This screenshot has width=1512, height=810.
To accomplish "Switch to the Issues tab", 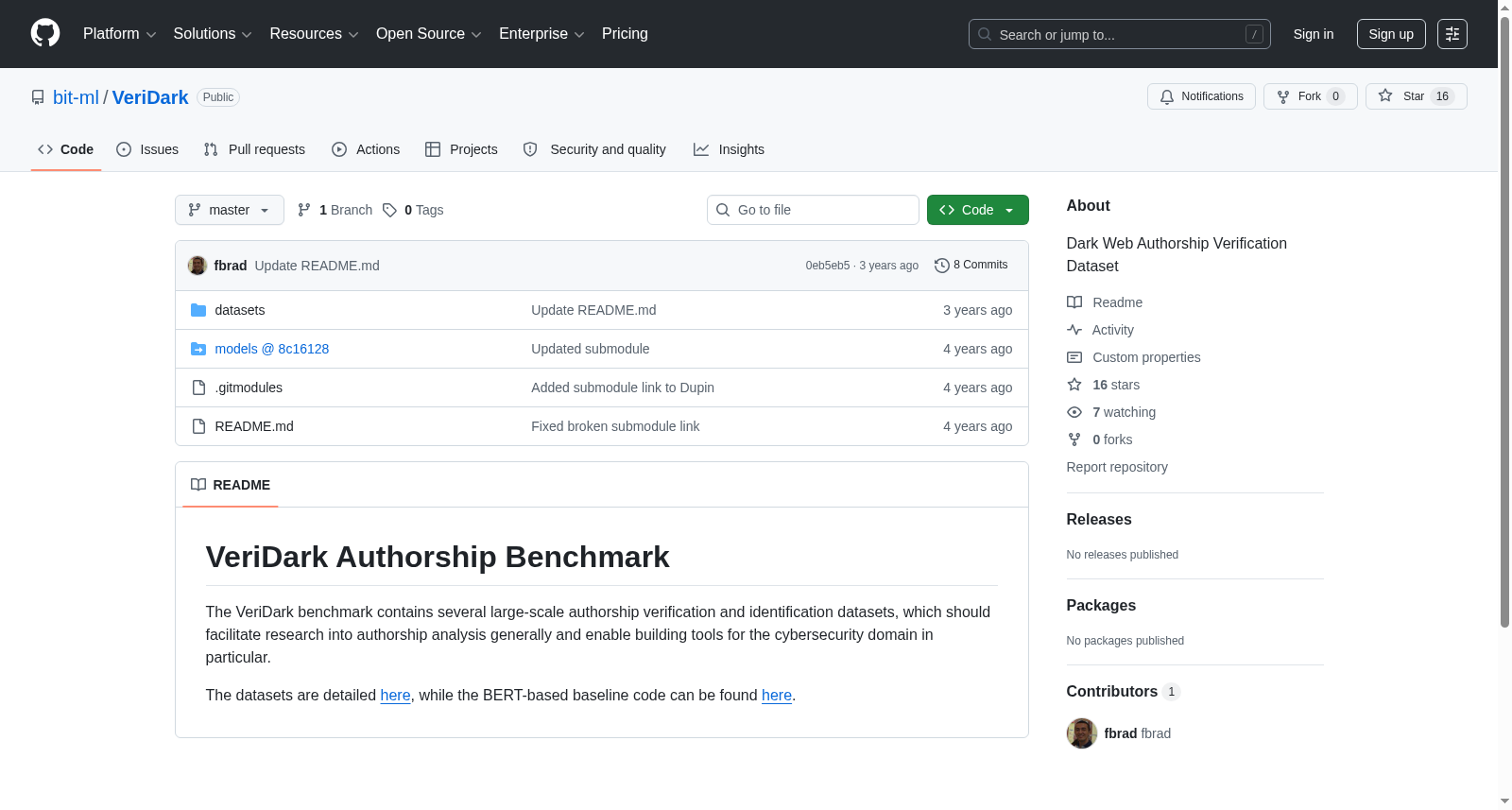I will pyautogui.click(x=147, y=149).
